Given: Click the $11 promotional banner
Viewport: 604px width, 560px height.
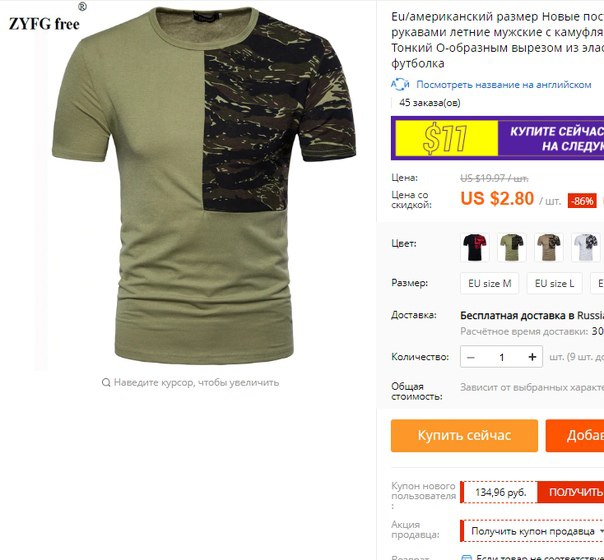Looking at the screenshot, I should click(497, 138).
